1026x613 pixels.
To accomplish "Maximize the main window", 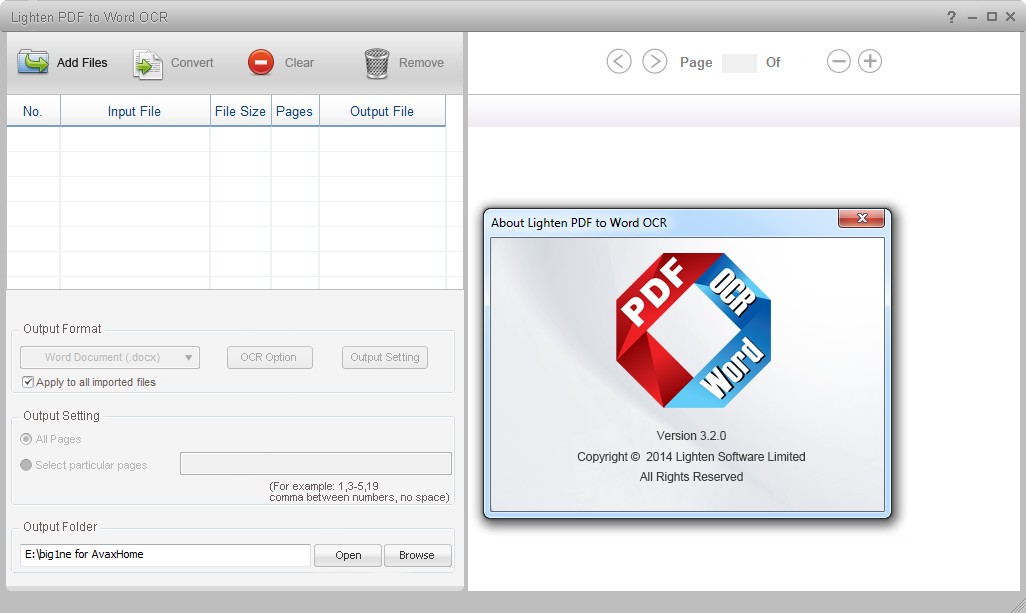I will click(x=992, y=17).
